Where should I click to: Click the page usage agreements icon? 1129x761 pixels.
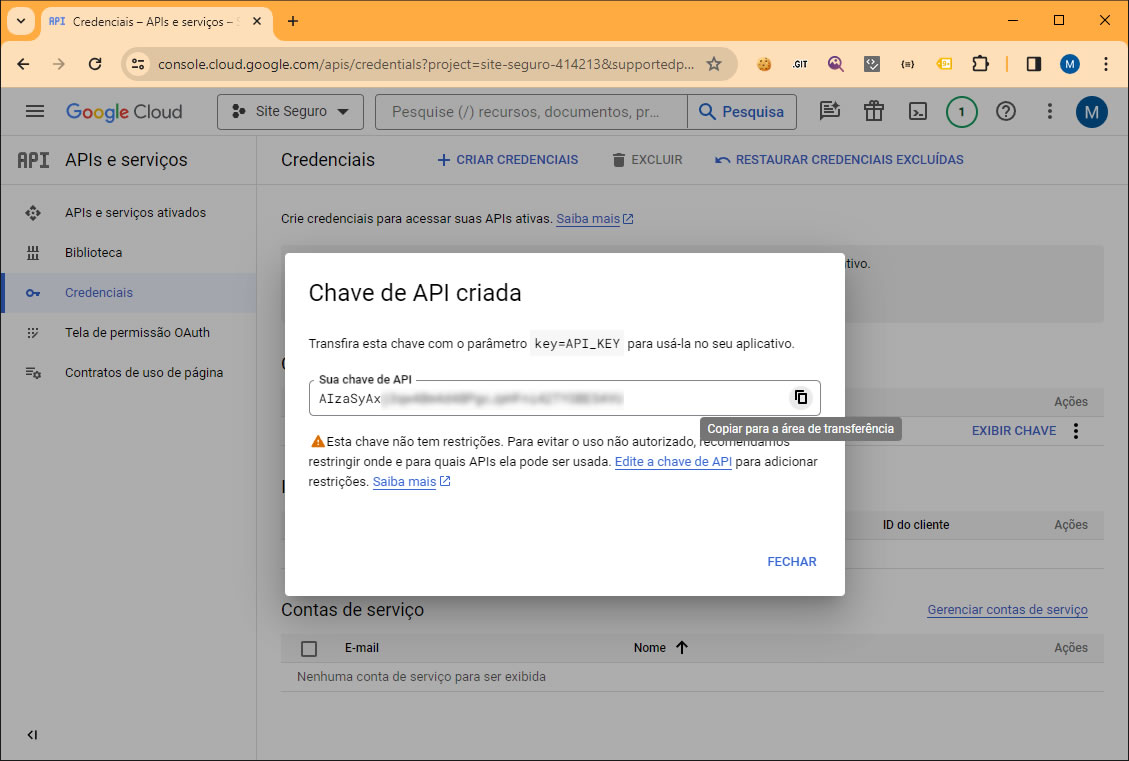[33, 373]
